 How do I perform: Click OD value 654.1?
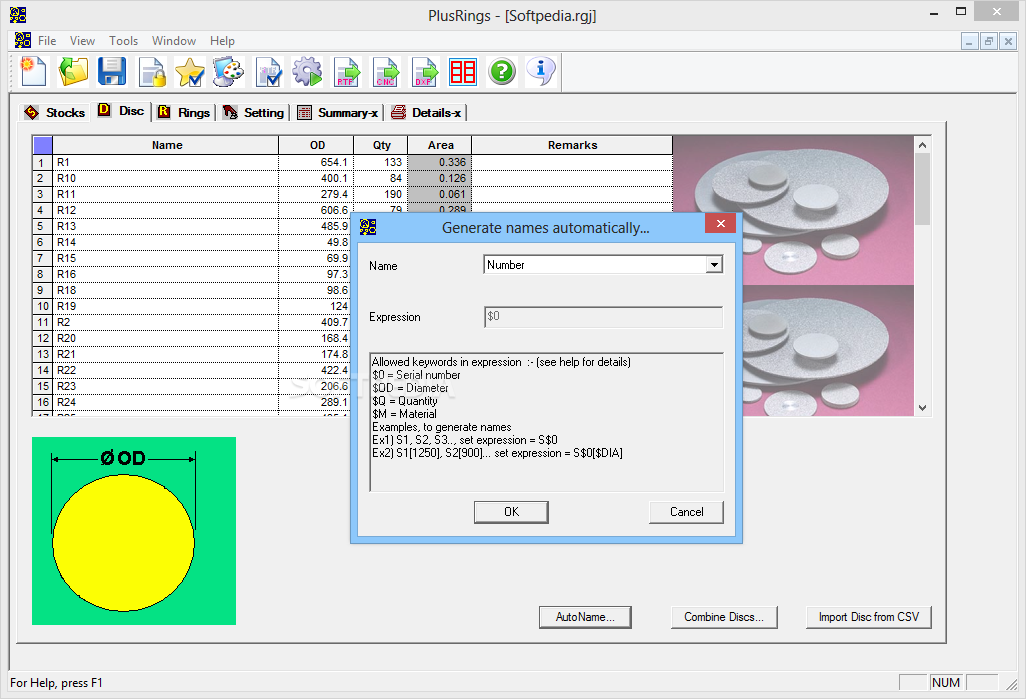coord(317,162)
